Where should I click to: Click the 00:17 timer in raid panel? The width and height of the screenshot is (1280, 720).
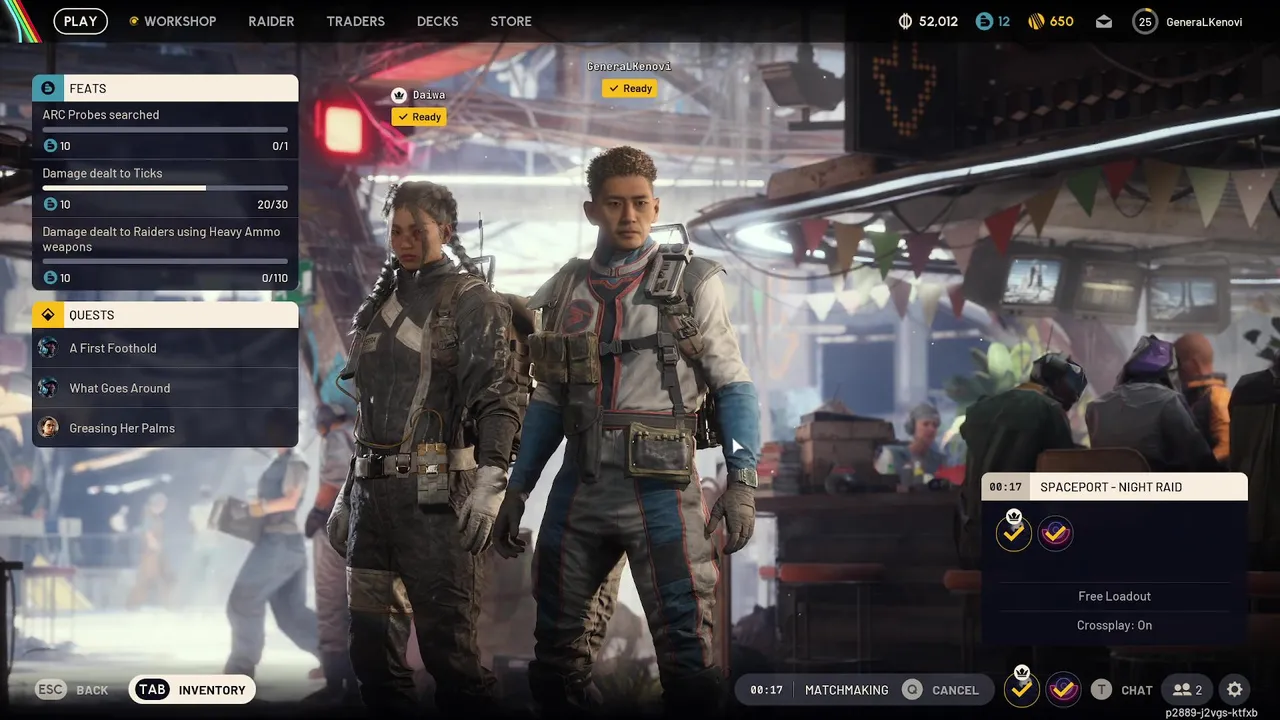tap(1005, 487)
